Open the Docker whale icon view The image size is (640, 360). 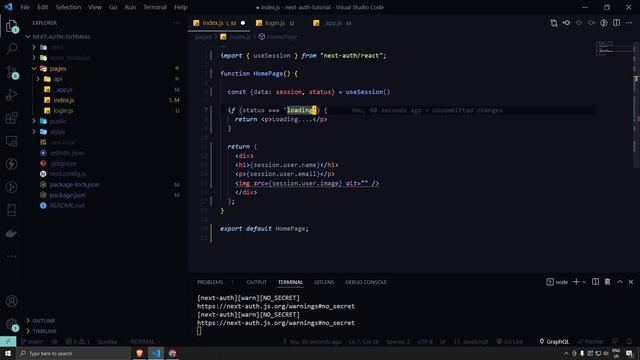12,233
